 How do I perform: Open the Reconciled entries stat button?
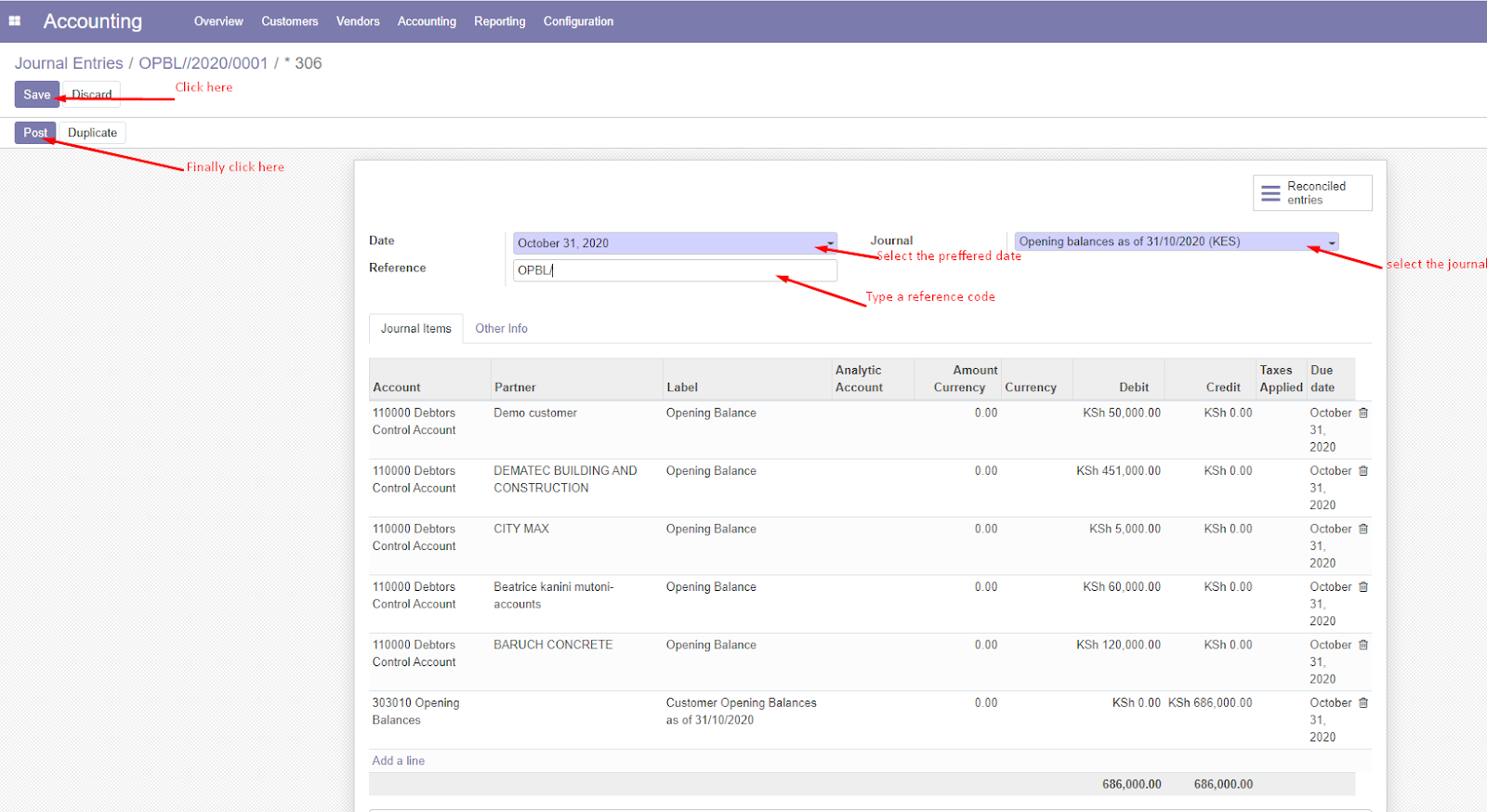click(1311, 193)
